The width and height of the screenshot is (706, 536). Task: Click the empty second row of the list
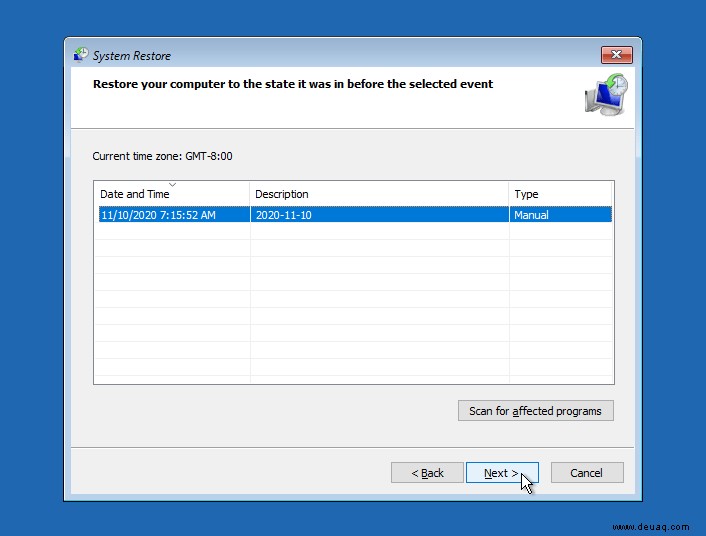pos(355,232)
